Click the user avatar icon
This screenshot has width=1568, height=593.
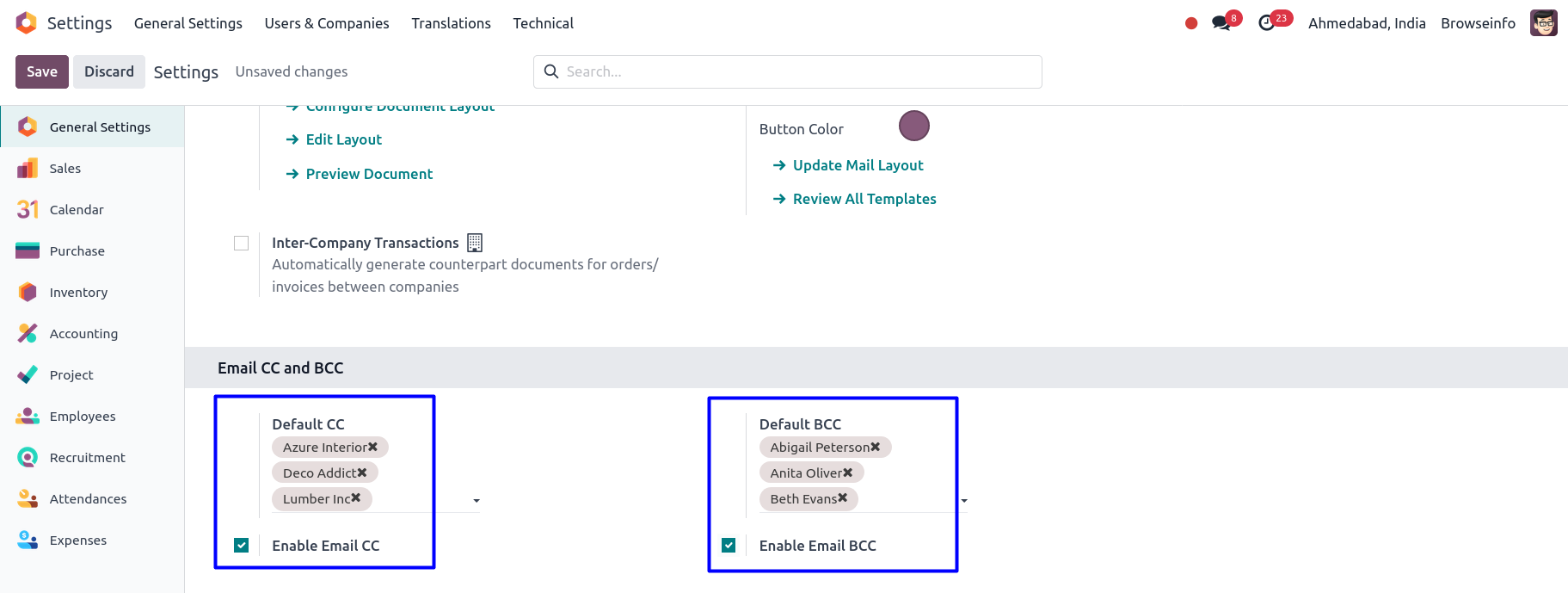coord(1544,23)
